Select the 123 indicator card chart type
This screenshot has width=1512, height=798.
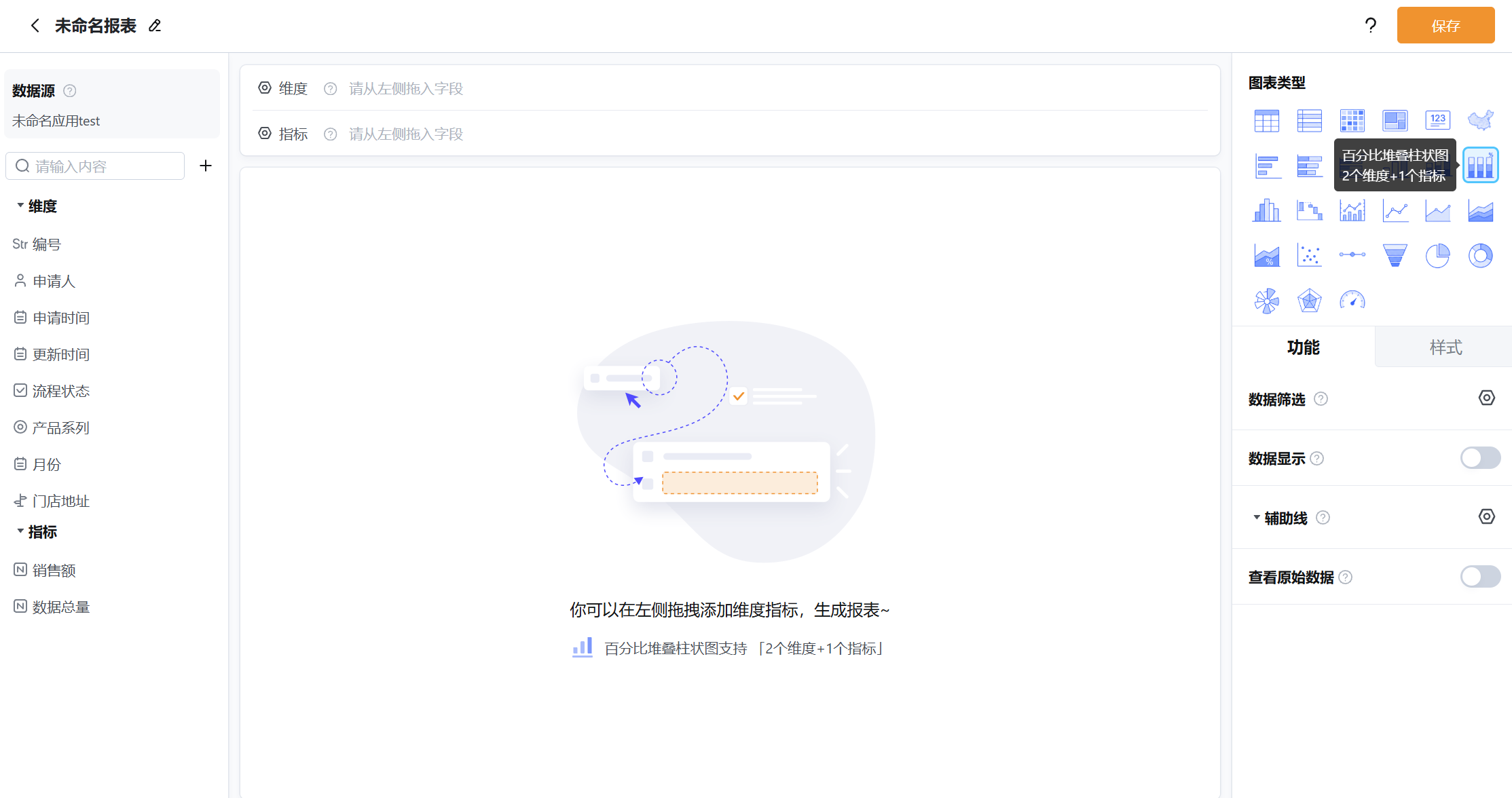click(1437, 121)
